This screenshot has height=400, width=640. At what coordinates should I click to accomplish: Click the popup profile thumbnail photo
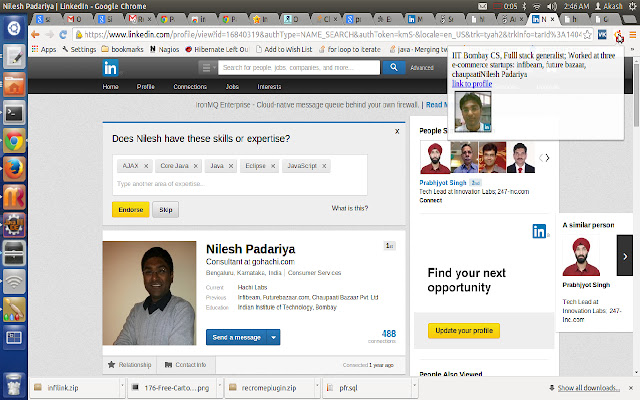473,111
